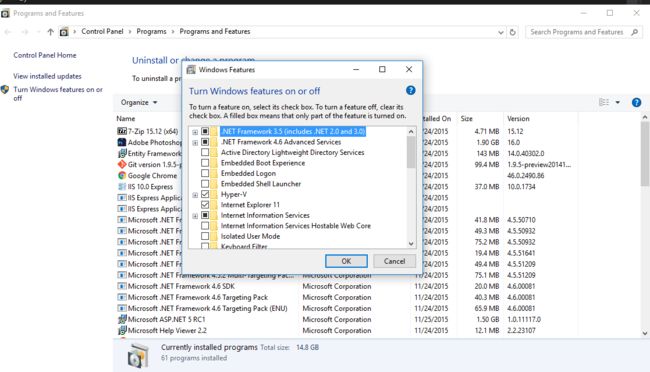The width and height of the screenshot is (650, 372).
Task: Click the 7-Zip program icon in list
Action: (x=122, y=131)
